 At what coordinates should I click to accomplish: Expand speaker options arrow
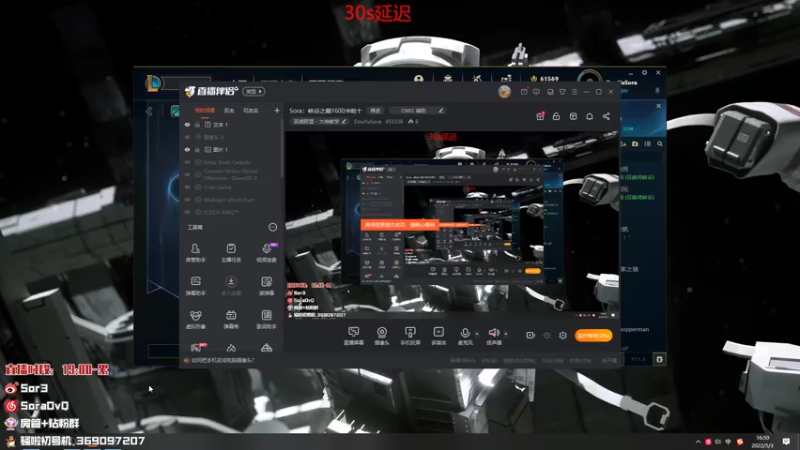click(506, 334)
